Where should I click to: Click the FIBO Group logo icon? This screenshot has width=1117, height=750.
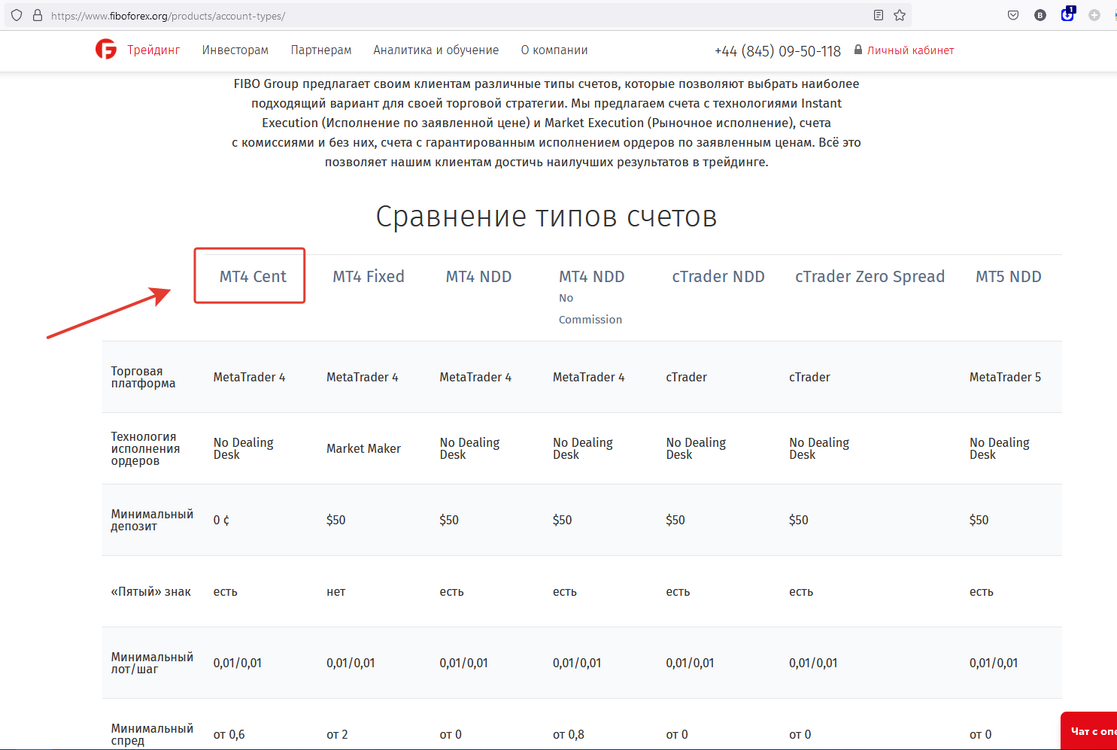tap(105, 49)
